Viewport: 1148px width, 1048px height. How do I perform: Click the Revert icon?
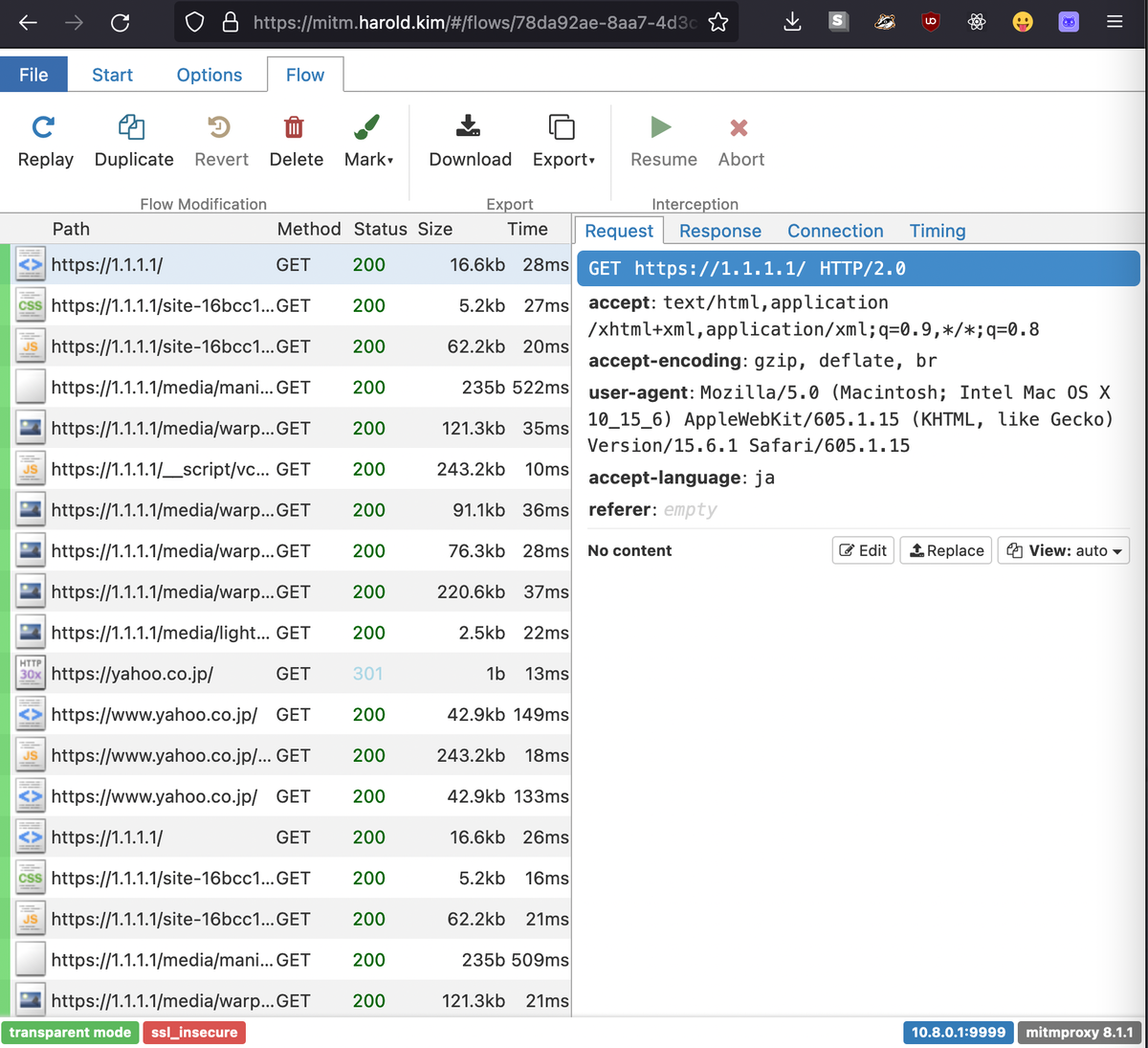pyautogui.click(x=219, y=126)
